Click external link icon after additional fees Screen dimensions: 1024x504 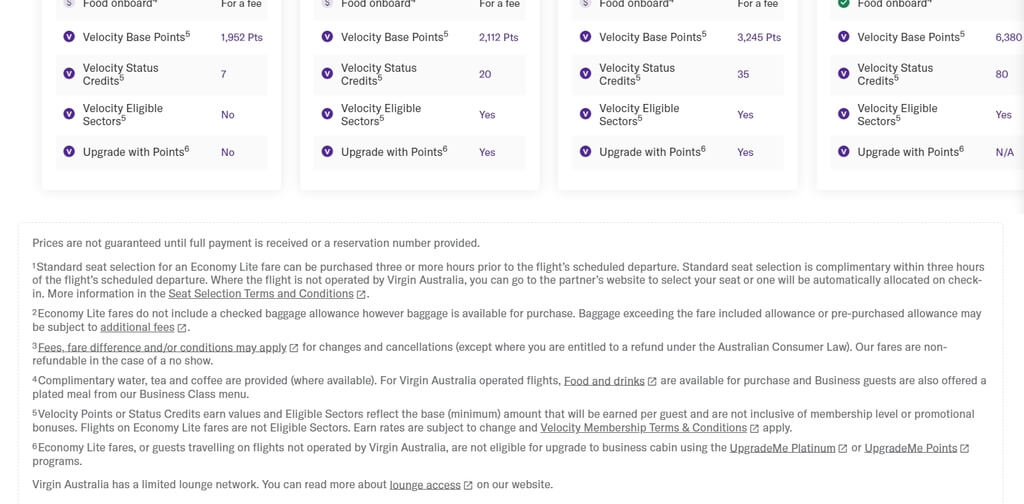(x=182, y=328)
